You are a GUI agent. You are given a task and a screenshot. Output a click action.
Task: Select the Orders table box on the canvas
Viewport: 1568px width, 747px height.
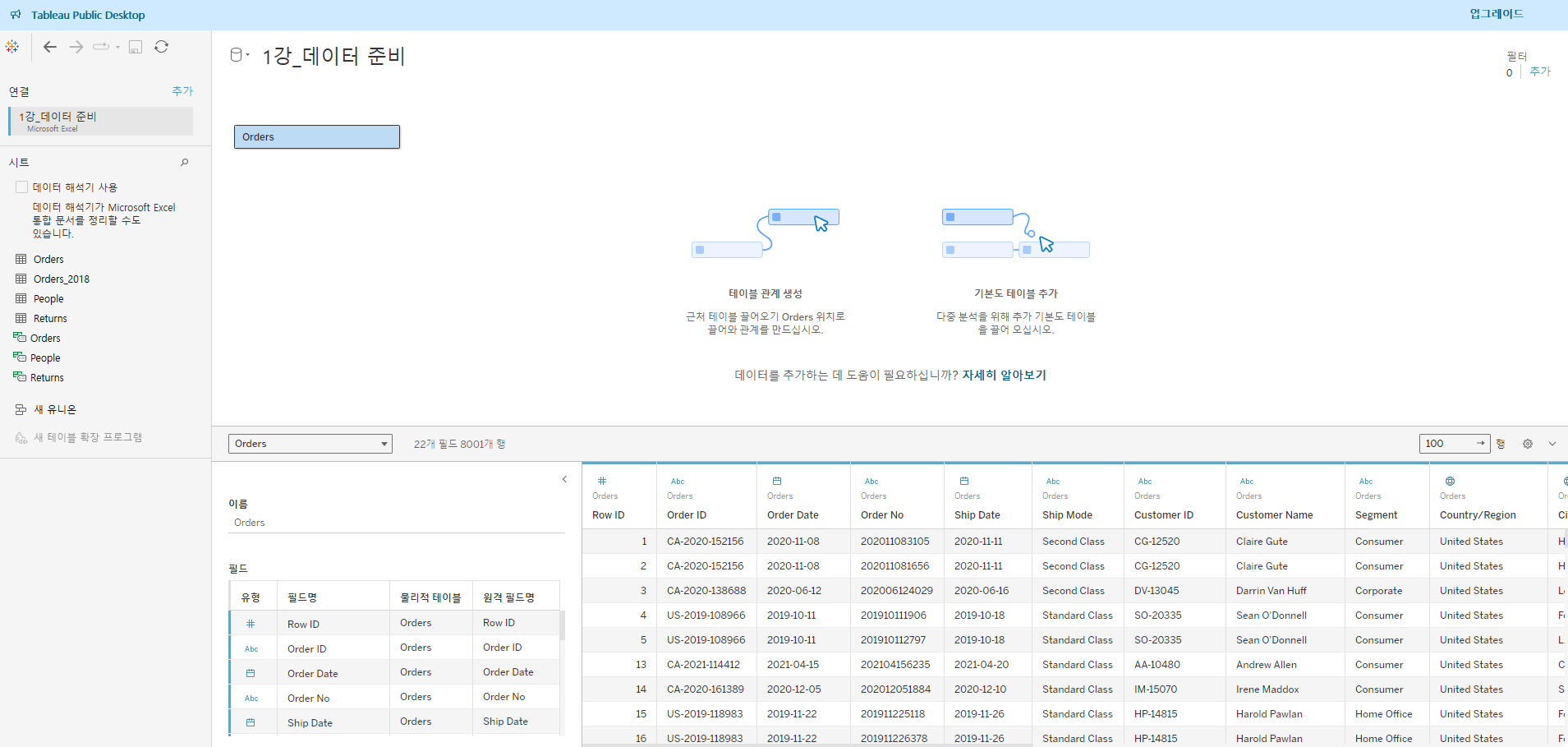(317, 136)
